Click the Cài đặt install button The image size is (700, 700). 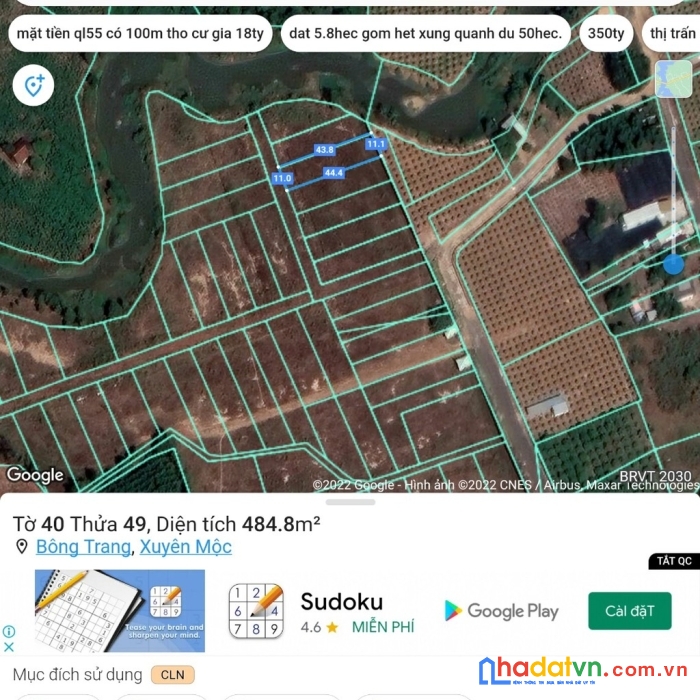[x=629, y=611]
